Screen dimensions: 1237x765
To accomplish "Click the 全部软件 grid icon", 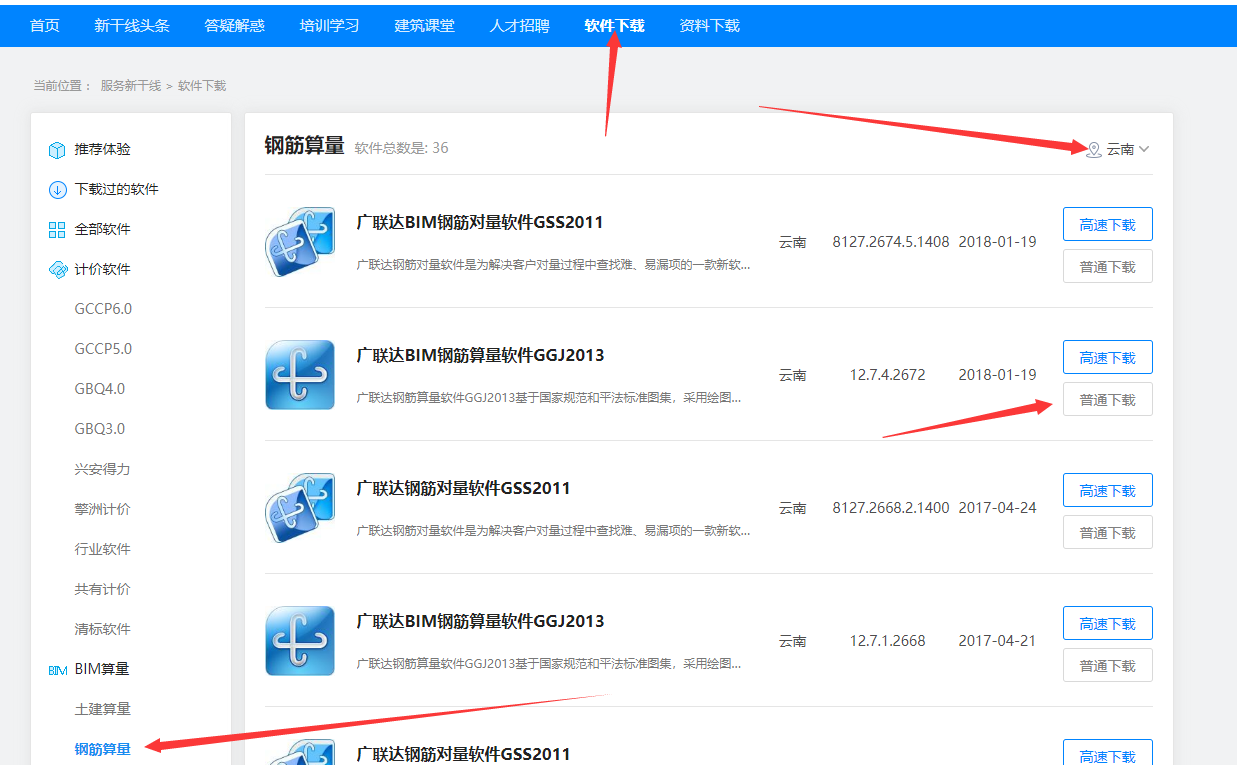I will [57, 230].
